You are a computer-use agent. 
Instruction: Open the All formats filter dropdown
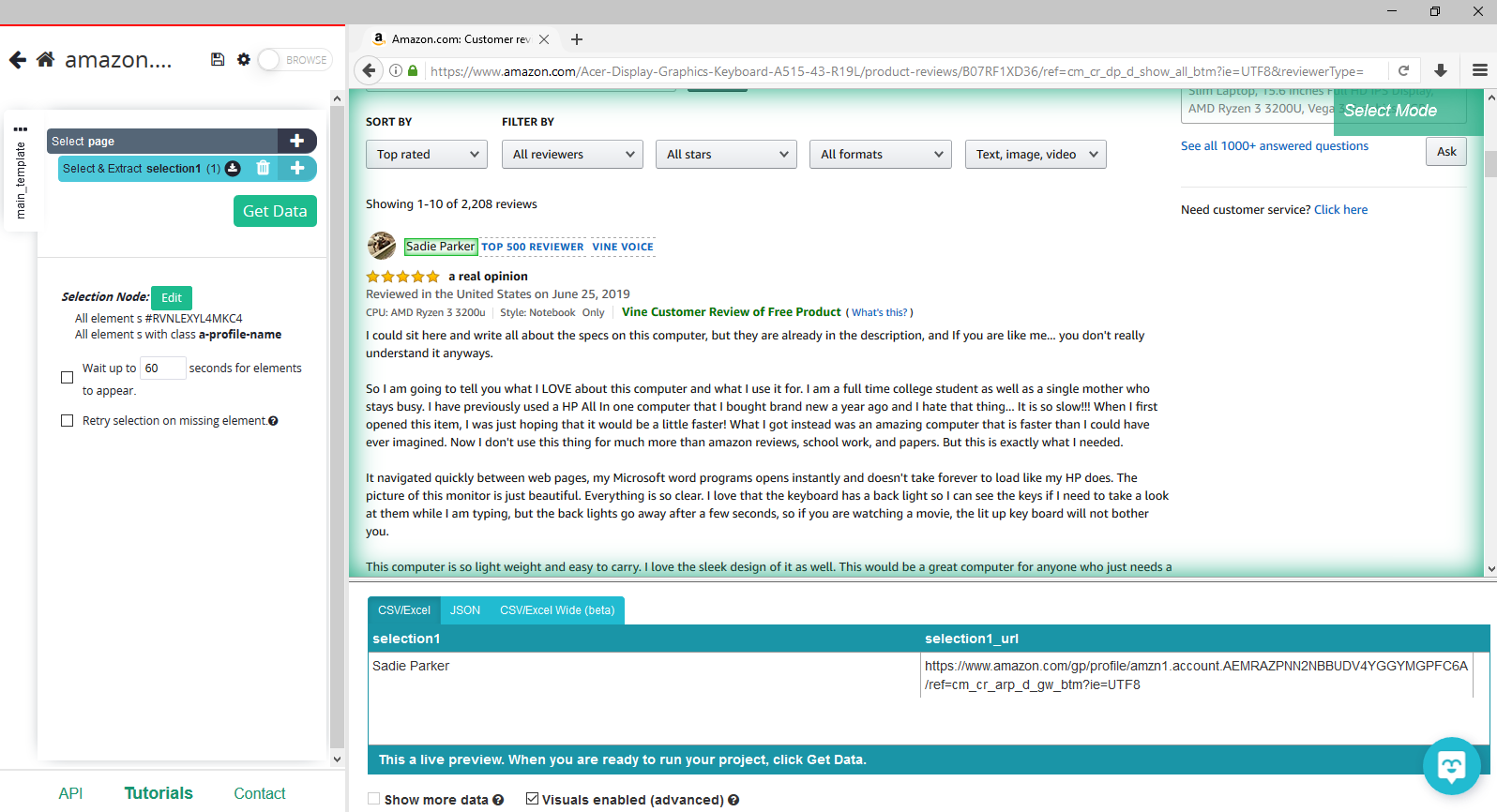pyautogui.click(x=881, y=155)
